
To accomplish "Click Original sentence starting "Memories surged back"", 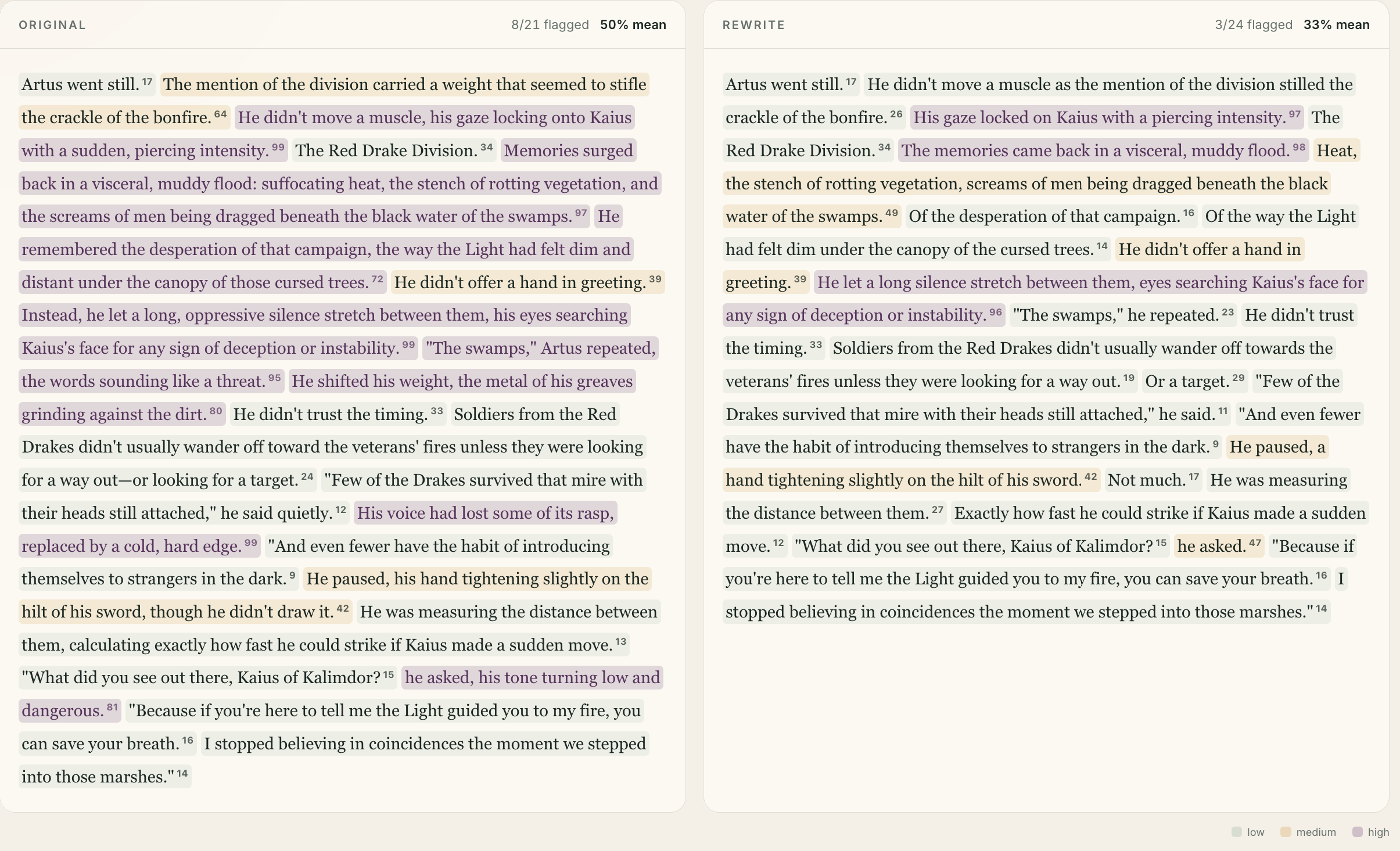I will pos(340,184).
